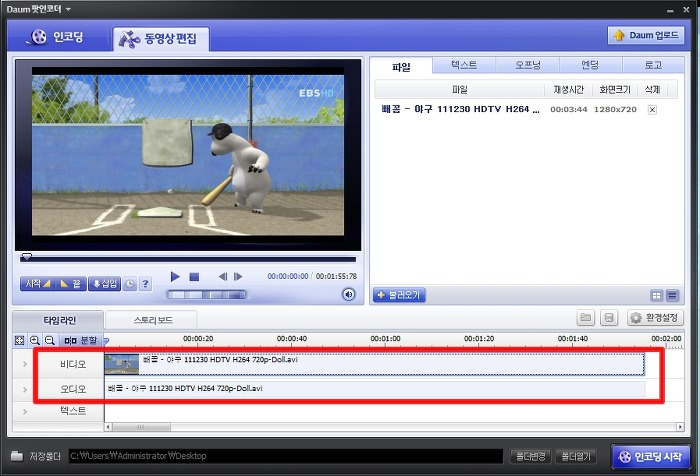Select the 파일 tab
Image resolution: width=700 pixels, height=476 pixels.
pos(401,66)
